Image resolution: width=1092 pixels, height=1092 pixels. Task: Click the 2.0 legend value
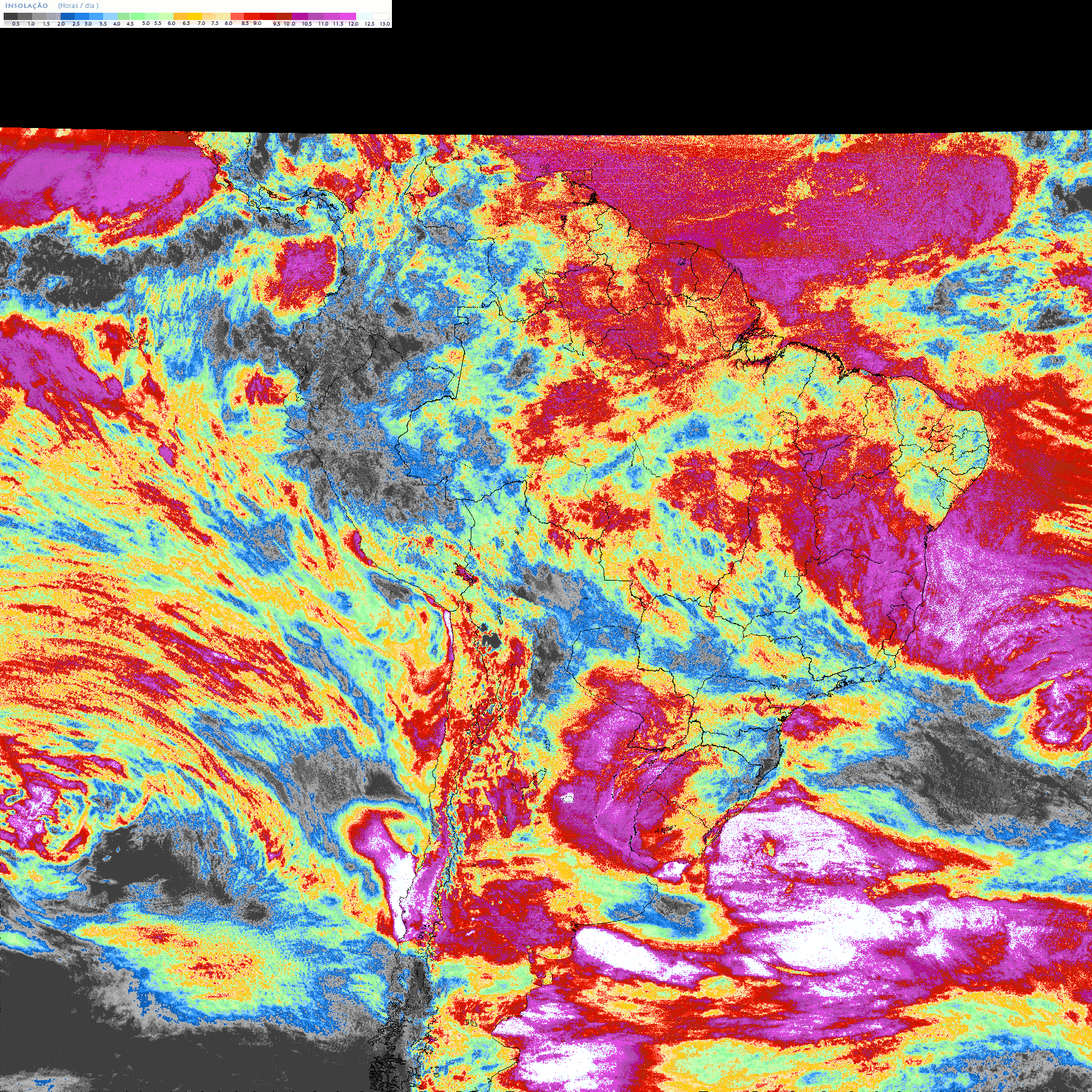tap(61, 24)
